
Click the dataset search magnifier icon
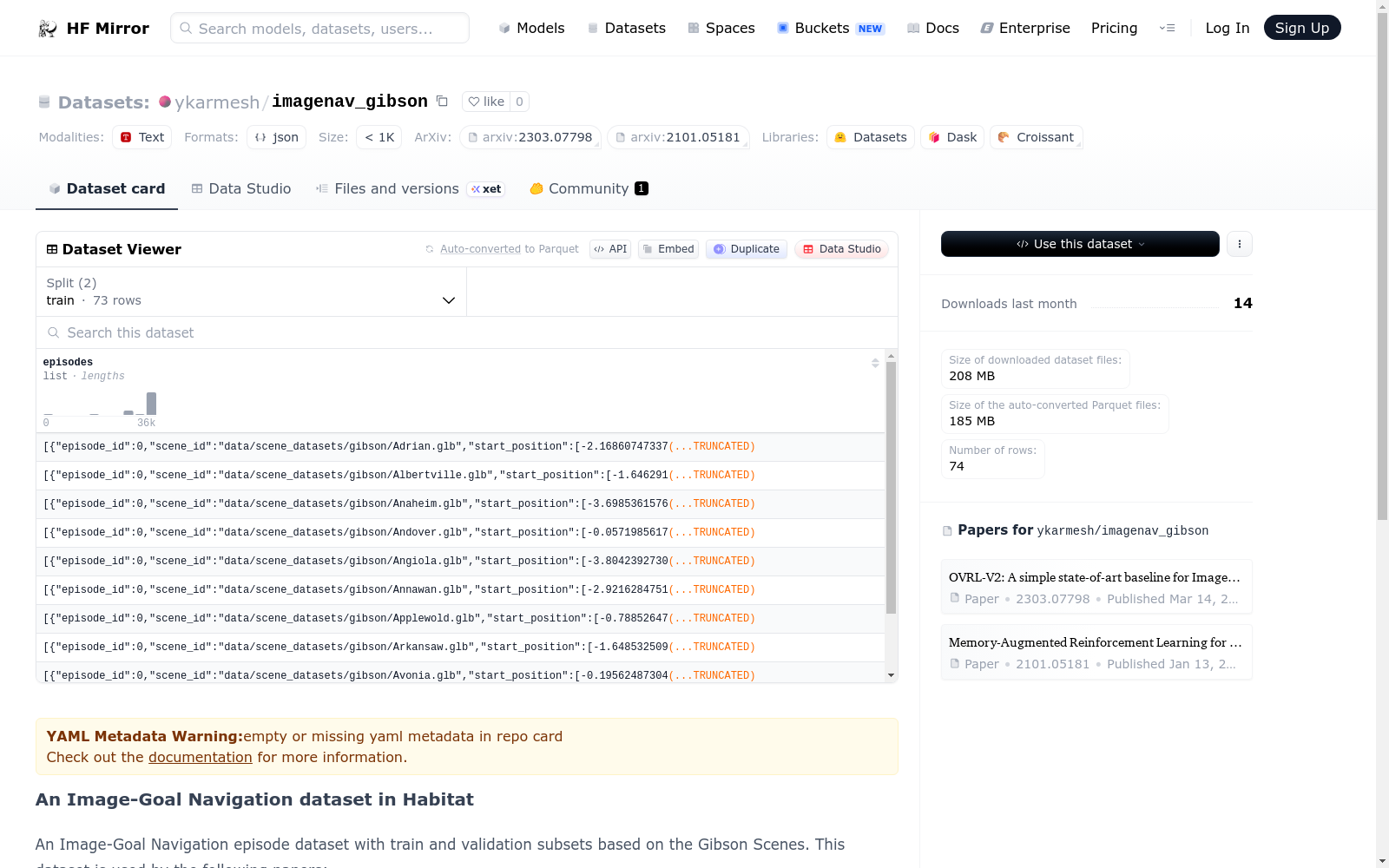(54, 333)
